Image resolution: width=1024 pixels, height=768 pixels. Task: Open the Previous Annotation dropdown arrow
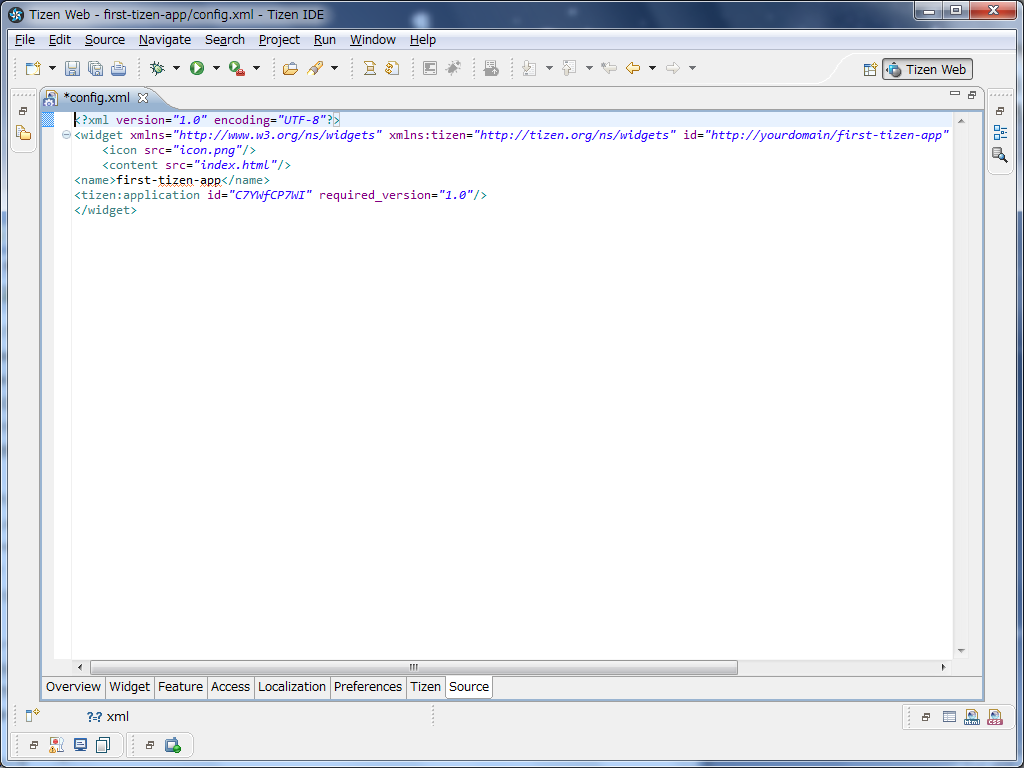coord(588,68)
